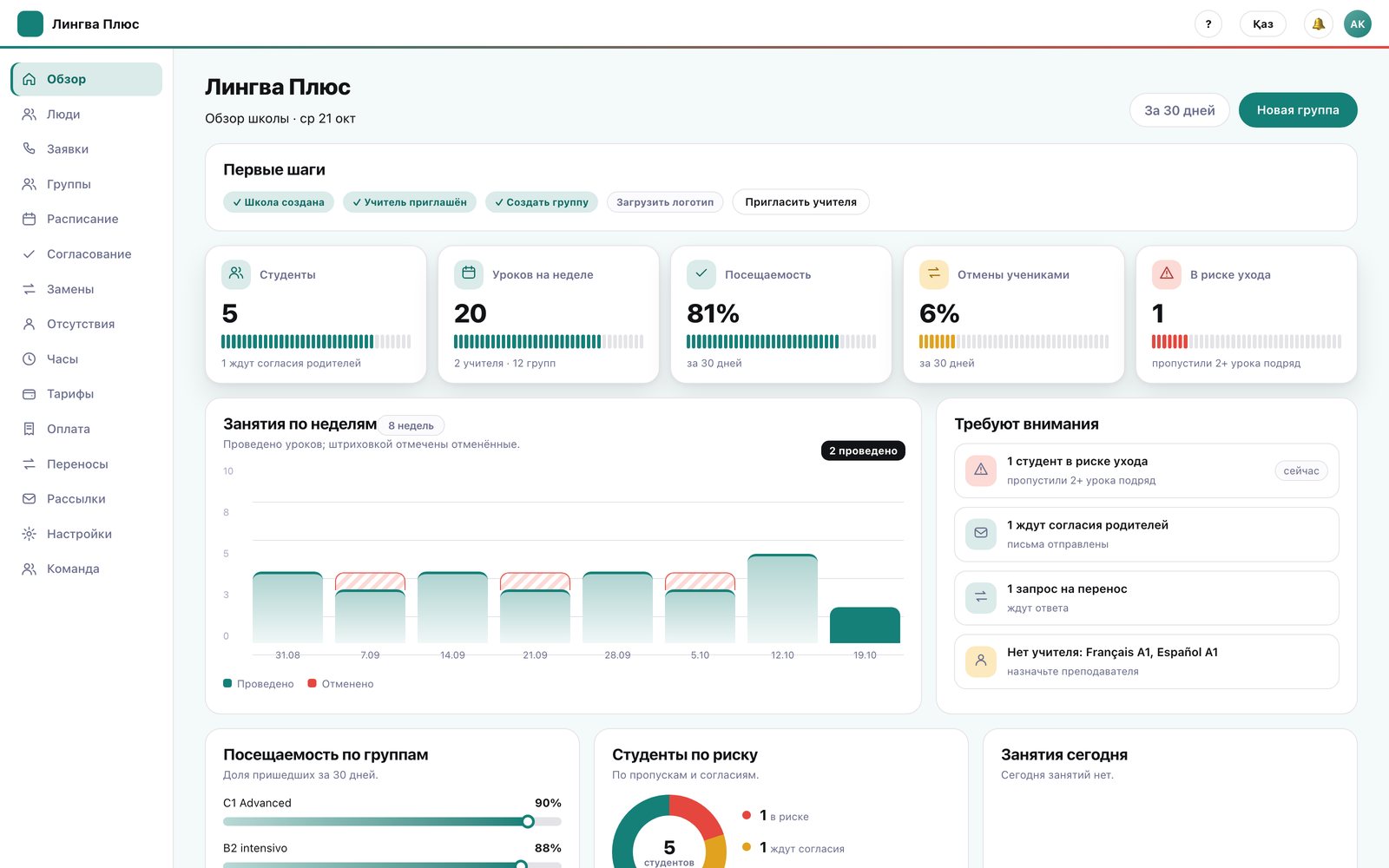This screenshot has height=868, width=1389.
Task: Open Часы in the sidebar
Action: pos(87,358)
